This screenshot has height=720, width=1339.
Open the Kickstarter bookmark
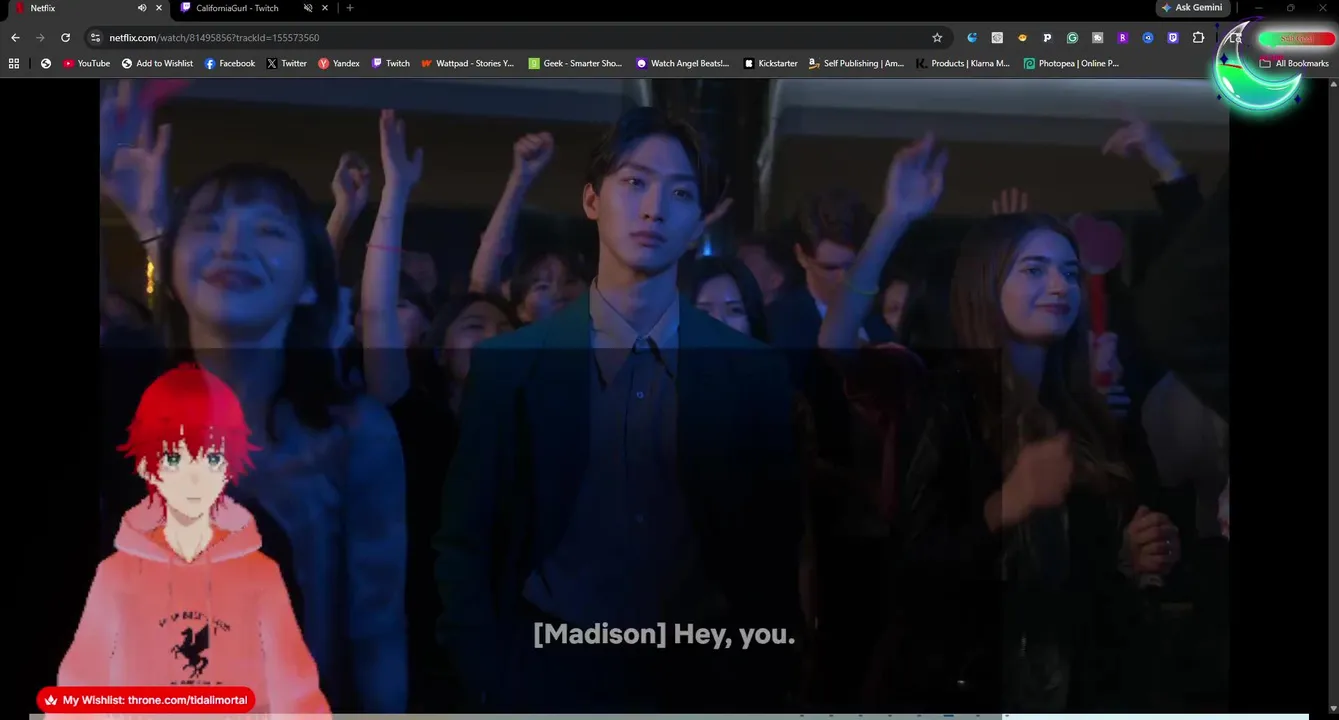click(x=770, y=63)
